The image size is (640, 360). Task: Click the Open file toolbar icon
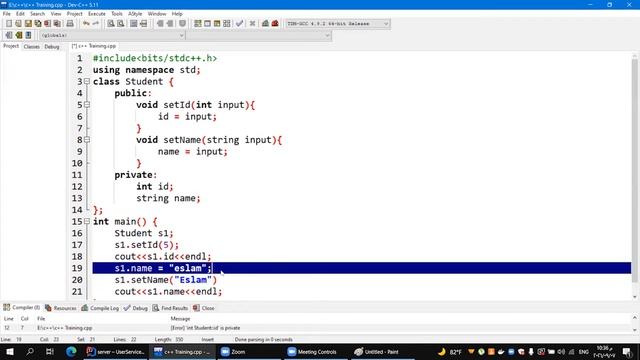click(x=18, y=24)
